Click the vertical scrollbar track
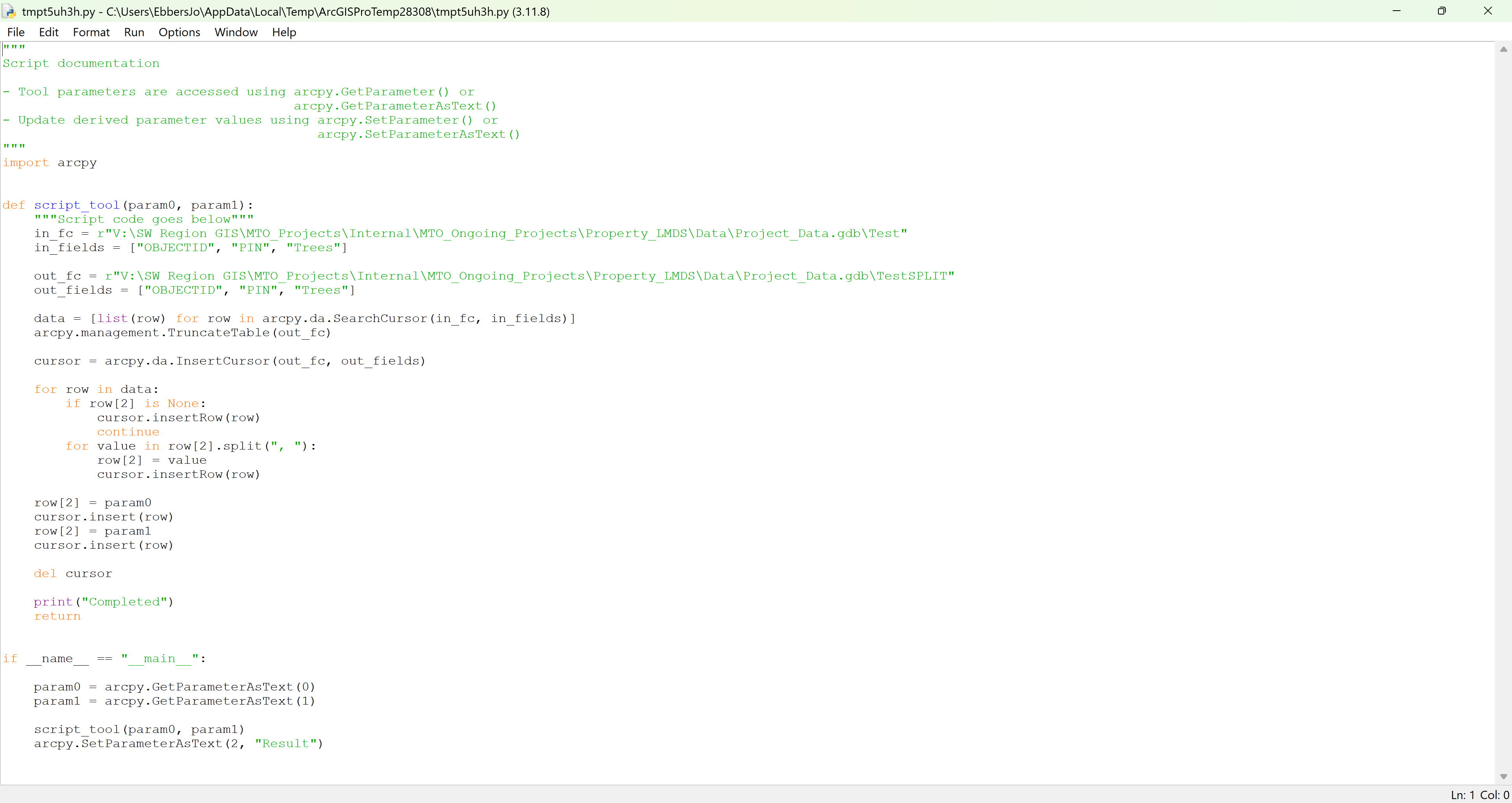Screen dimensions: 1512x803 1504,411
